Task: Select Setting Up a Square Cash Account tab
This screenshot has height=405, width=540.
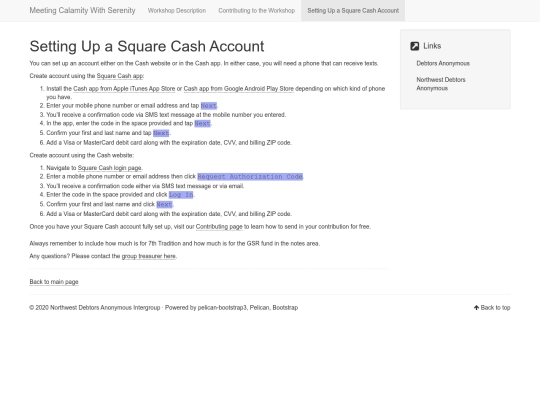Action: 353,11
